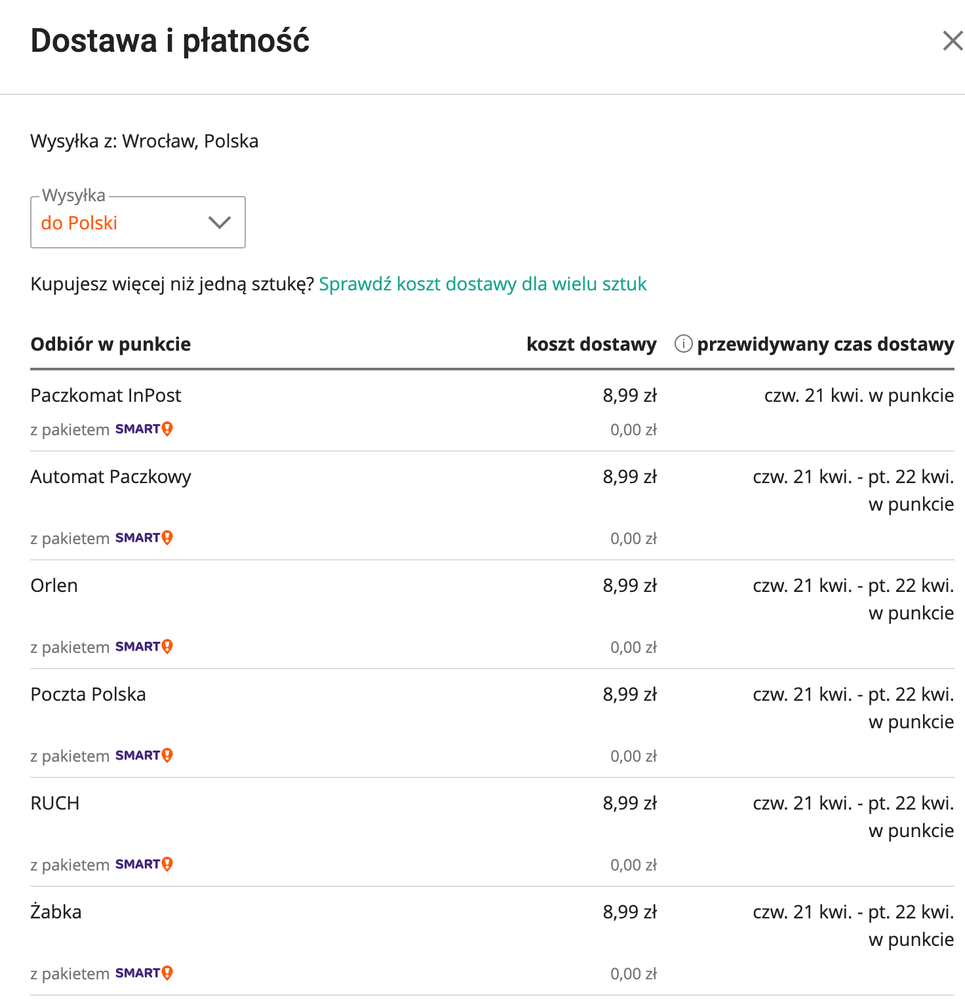Click the SMART badge under Paczkomat InPost
The image size is (965, 999).
(144, 429)
